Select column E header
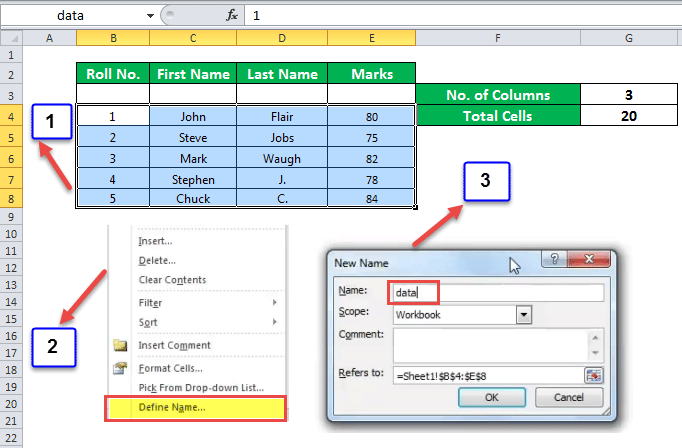Image resolution: width=682 pixels, height=448 pixels. tap(372, 38)
